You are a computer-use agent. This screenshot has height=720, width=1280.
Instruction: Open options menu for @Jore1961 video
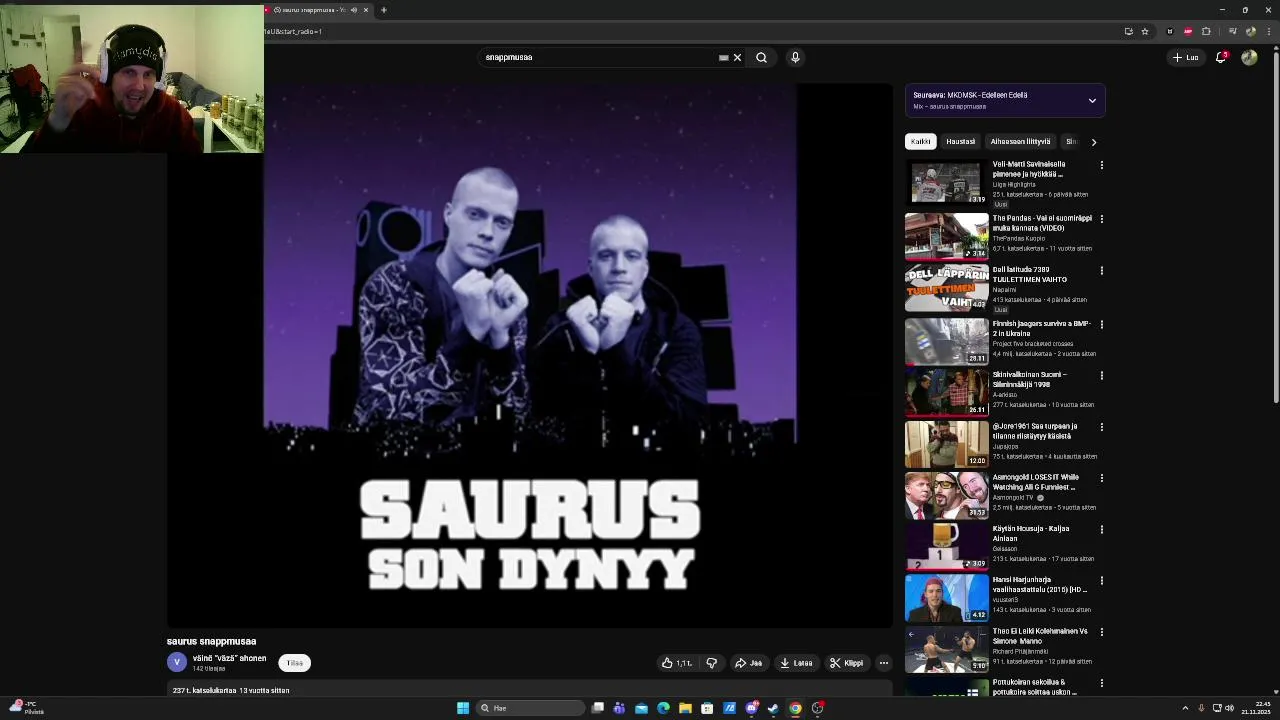1102,427
